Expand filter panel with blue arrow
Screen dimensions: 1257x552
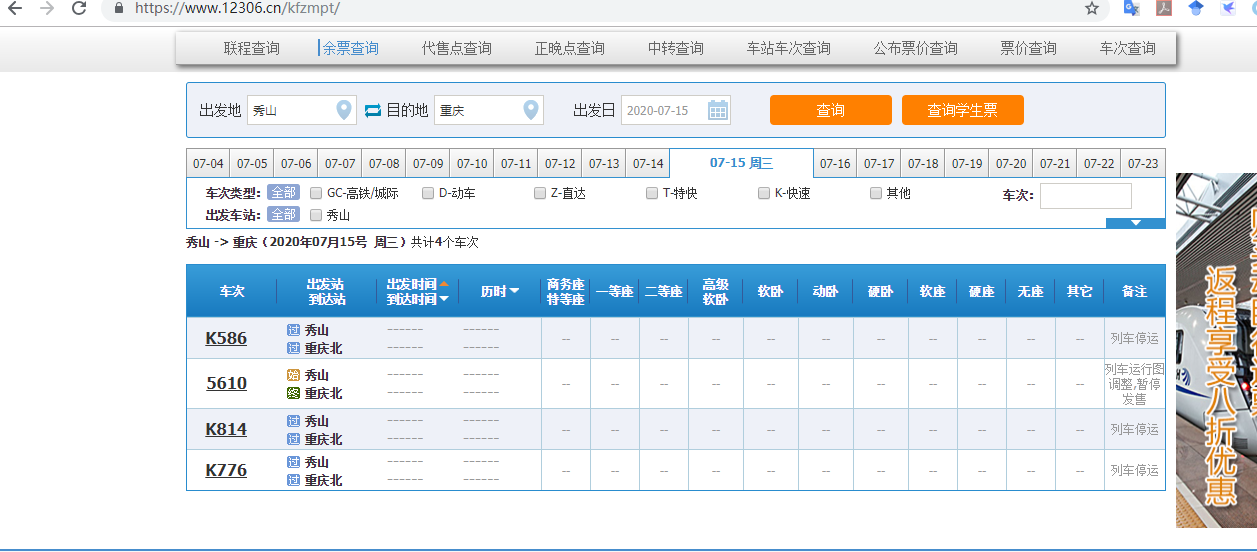1135,223
